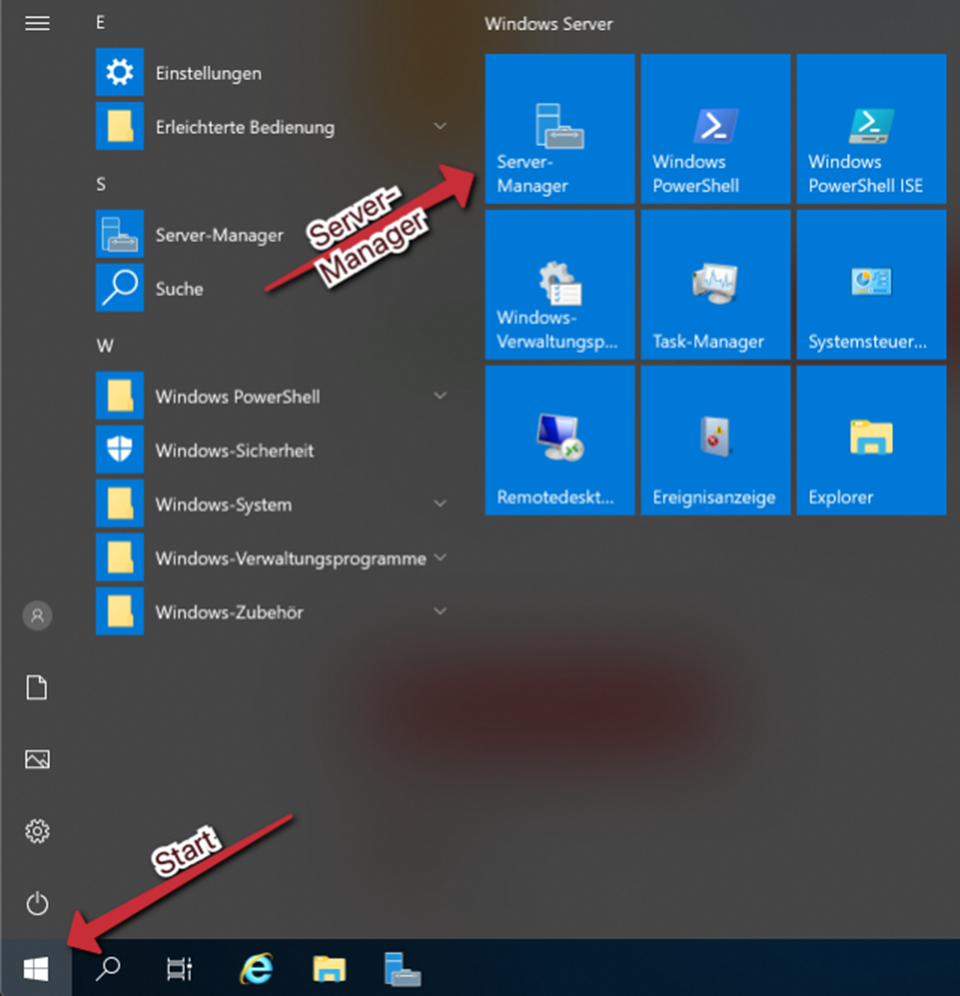Toggle the hamburger menu at top left

point(37,23)
